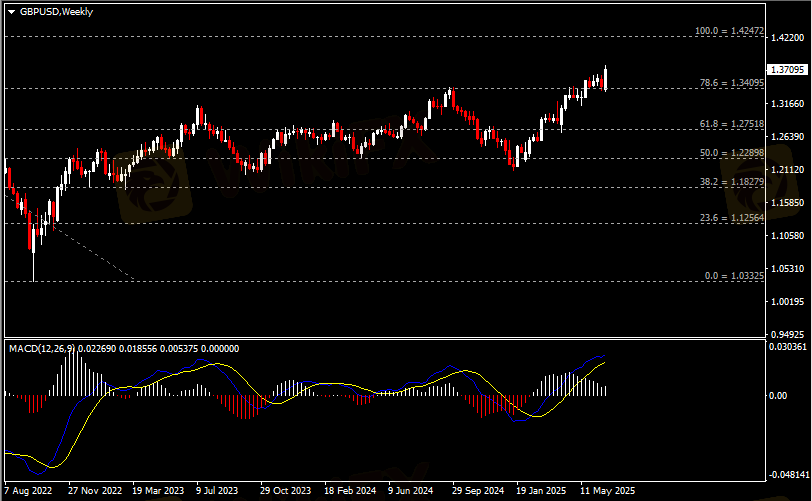Viewport: 812px width, 501px height.
Task: Select the 50.0 = 1.22898 Fibonacci label
Action: [x=732, y=153]
